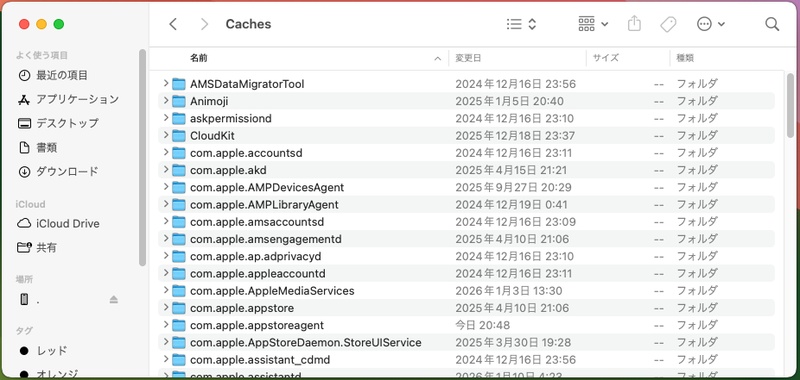This screenshot has height=380, width=800.
Task: Open the group-by grid dropdown
Action: point(593,24)
